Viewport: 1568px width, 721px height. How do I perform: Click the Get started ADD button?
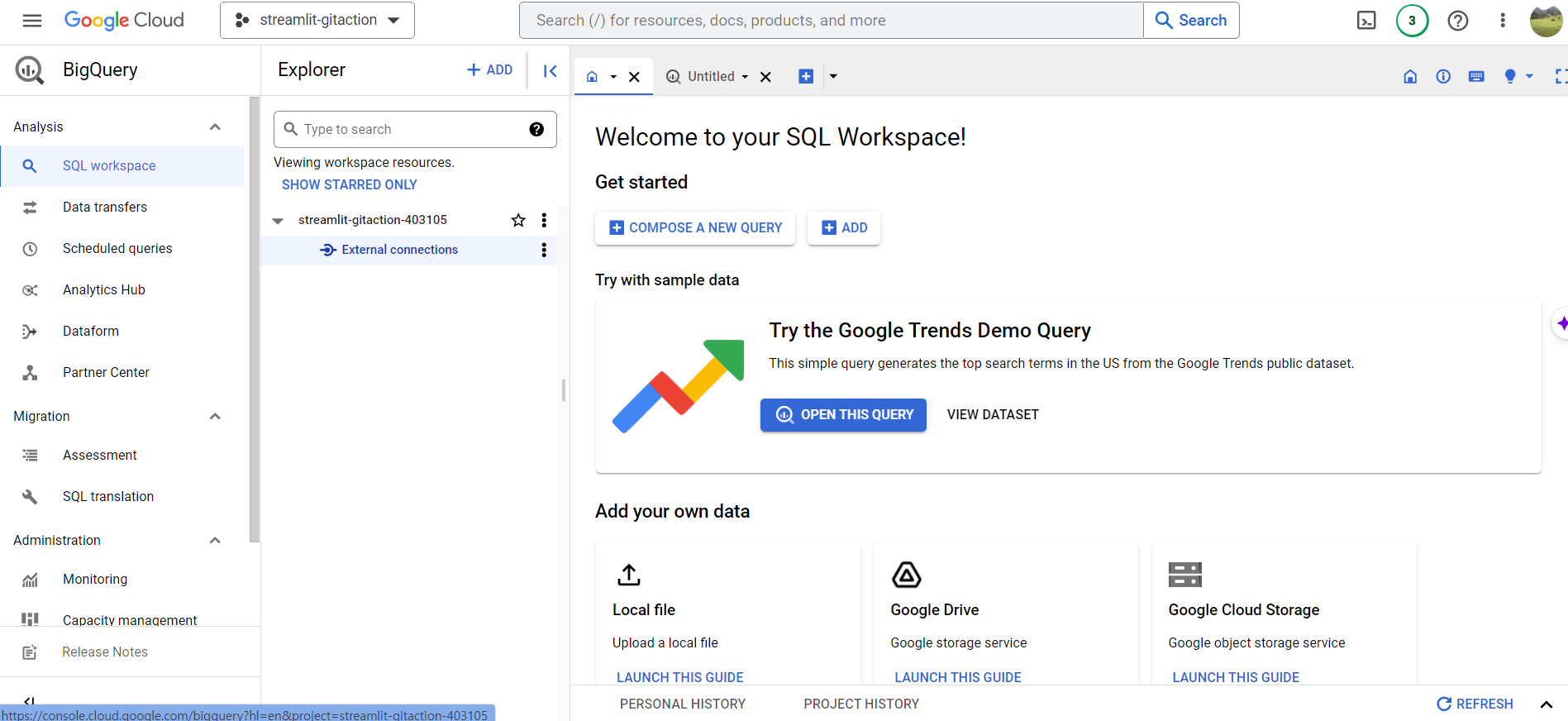pyautogui.click(x=844, y=228)
